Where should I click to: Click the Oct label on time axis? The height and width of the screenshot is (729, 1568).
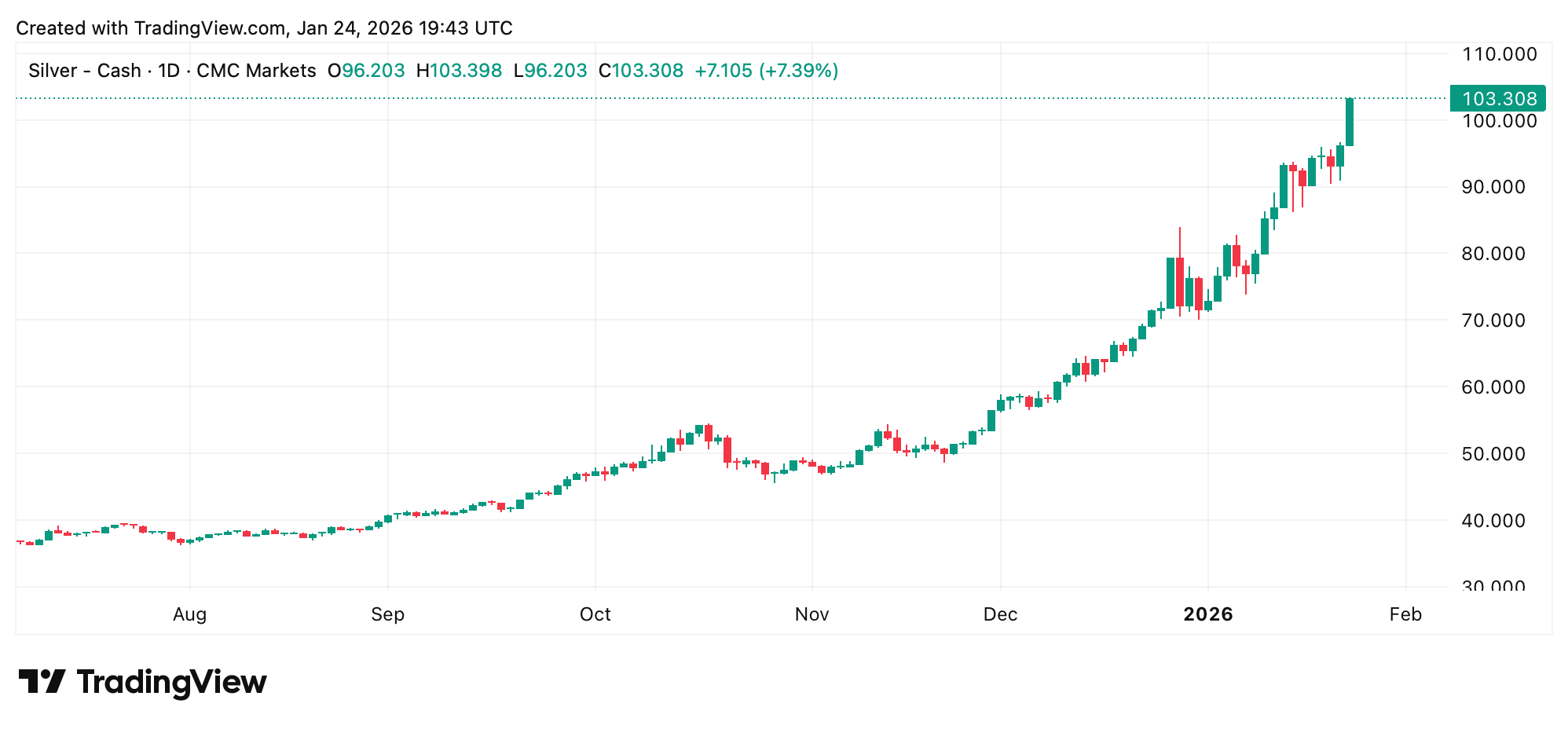click(595, 614)
